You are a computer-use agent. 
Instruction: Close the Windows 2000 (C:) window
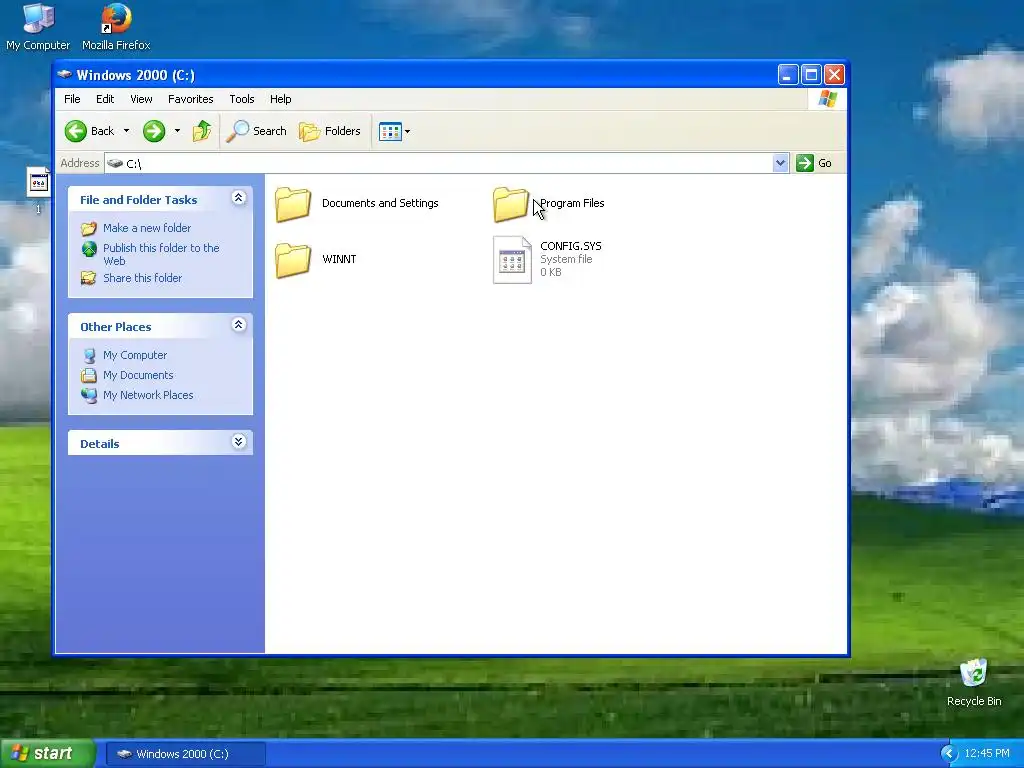(835, 75)
